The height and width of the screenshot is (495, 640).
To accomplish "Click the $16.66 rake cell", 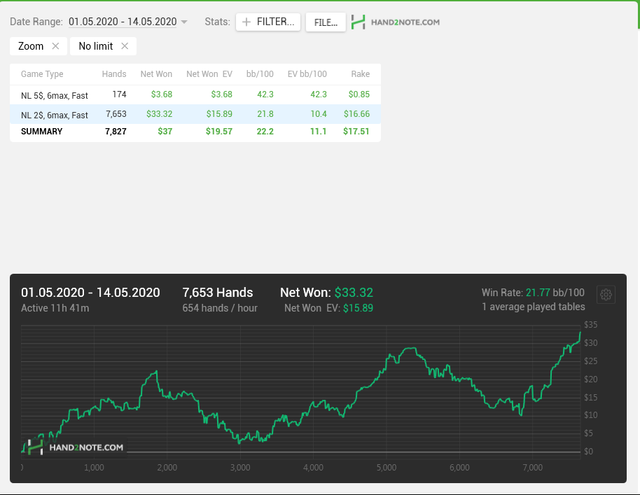I will [x=357, y=114].
